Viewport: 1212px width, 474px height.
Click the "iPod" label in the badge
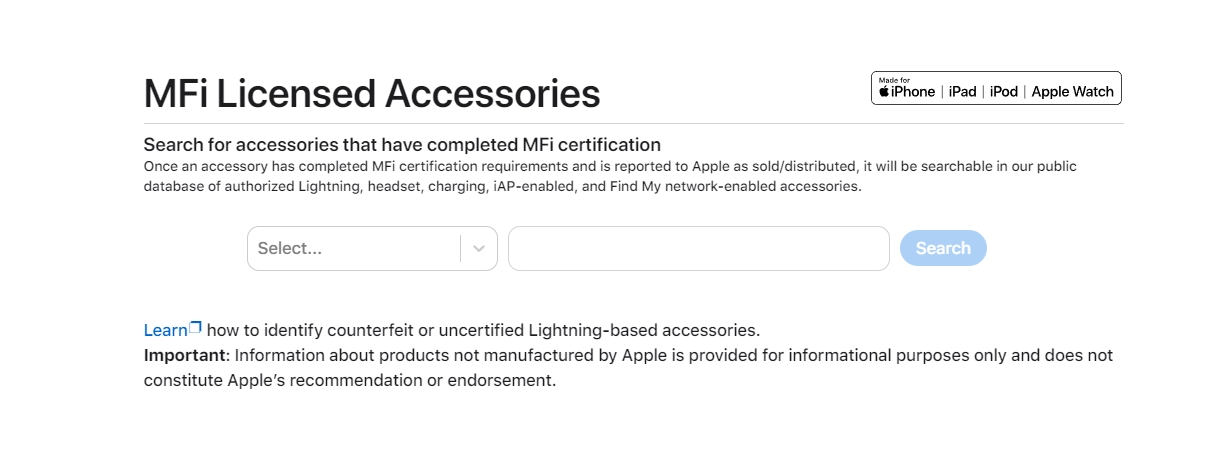[1003, 92]
